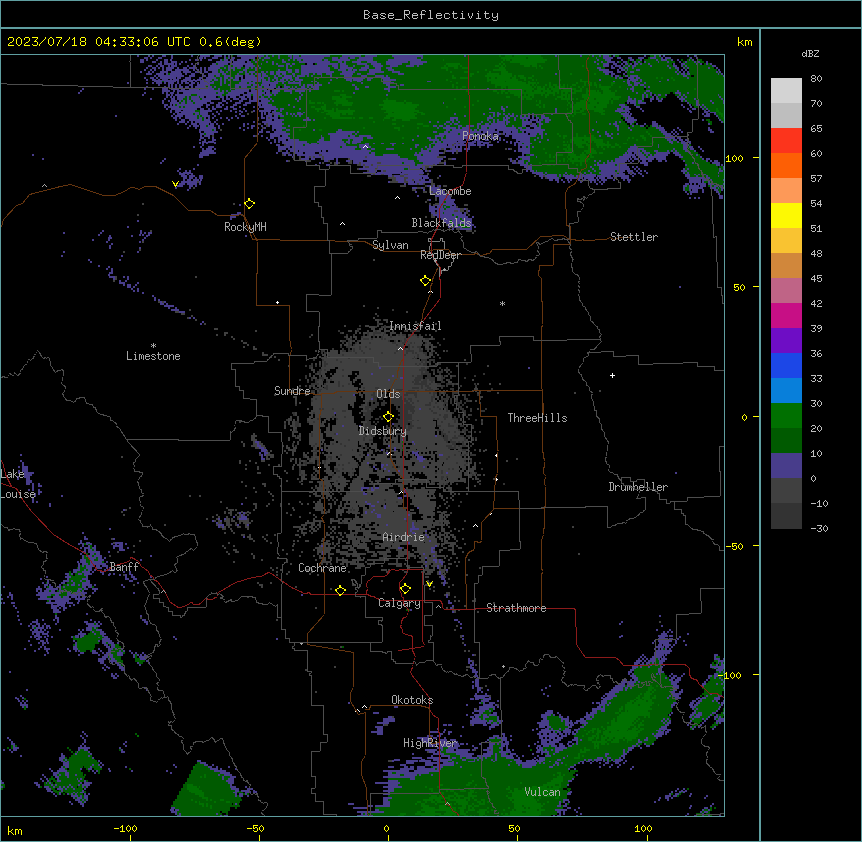Viewport: 862px width, 842px height.
Task: Click the yellow diamond marker above RockyMH
Action: [250, 204]
